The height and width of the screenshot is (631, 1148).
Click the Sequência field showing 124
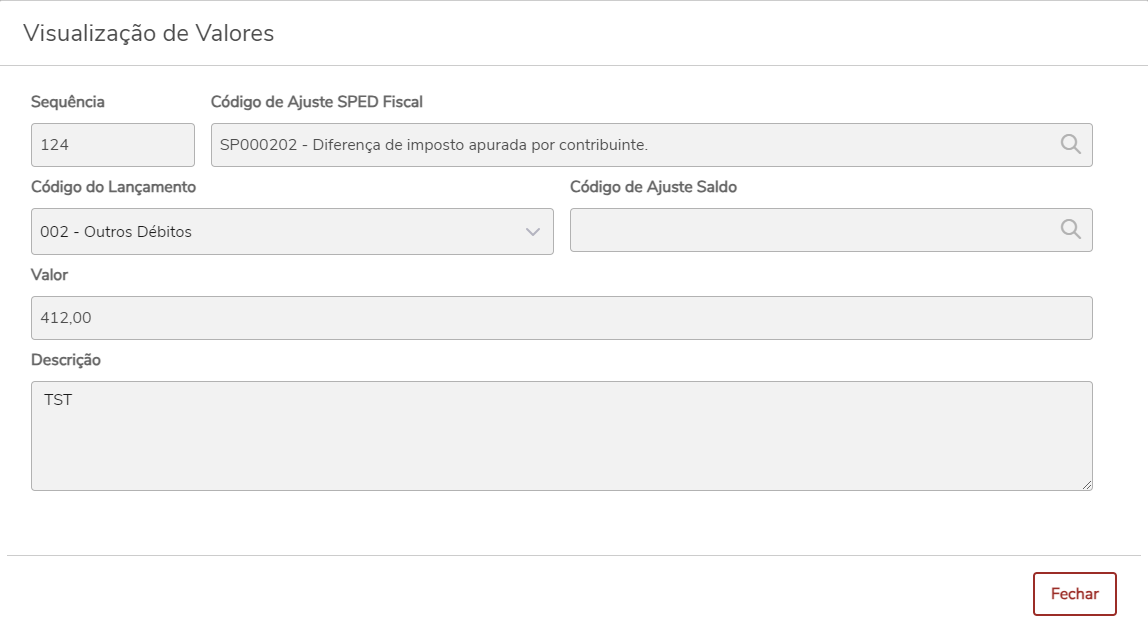112,145
